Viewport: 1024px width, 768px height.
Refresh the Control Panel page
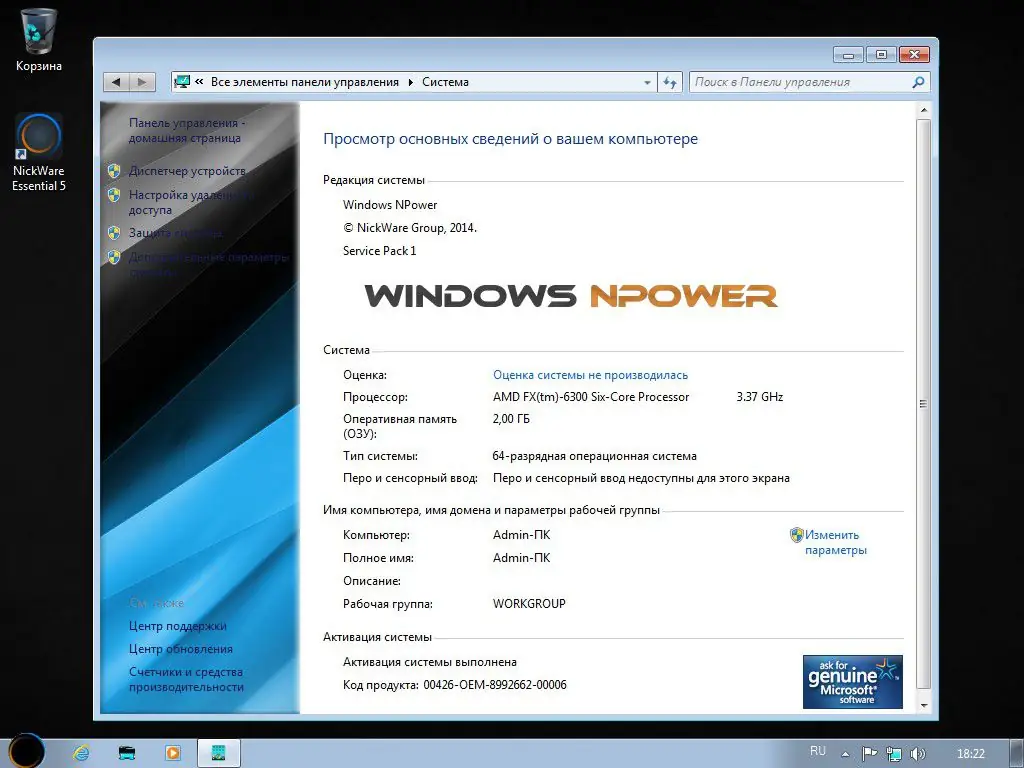[670, 82]
